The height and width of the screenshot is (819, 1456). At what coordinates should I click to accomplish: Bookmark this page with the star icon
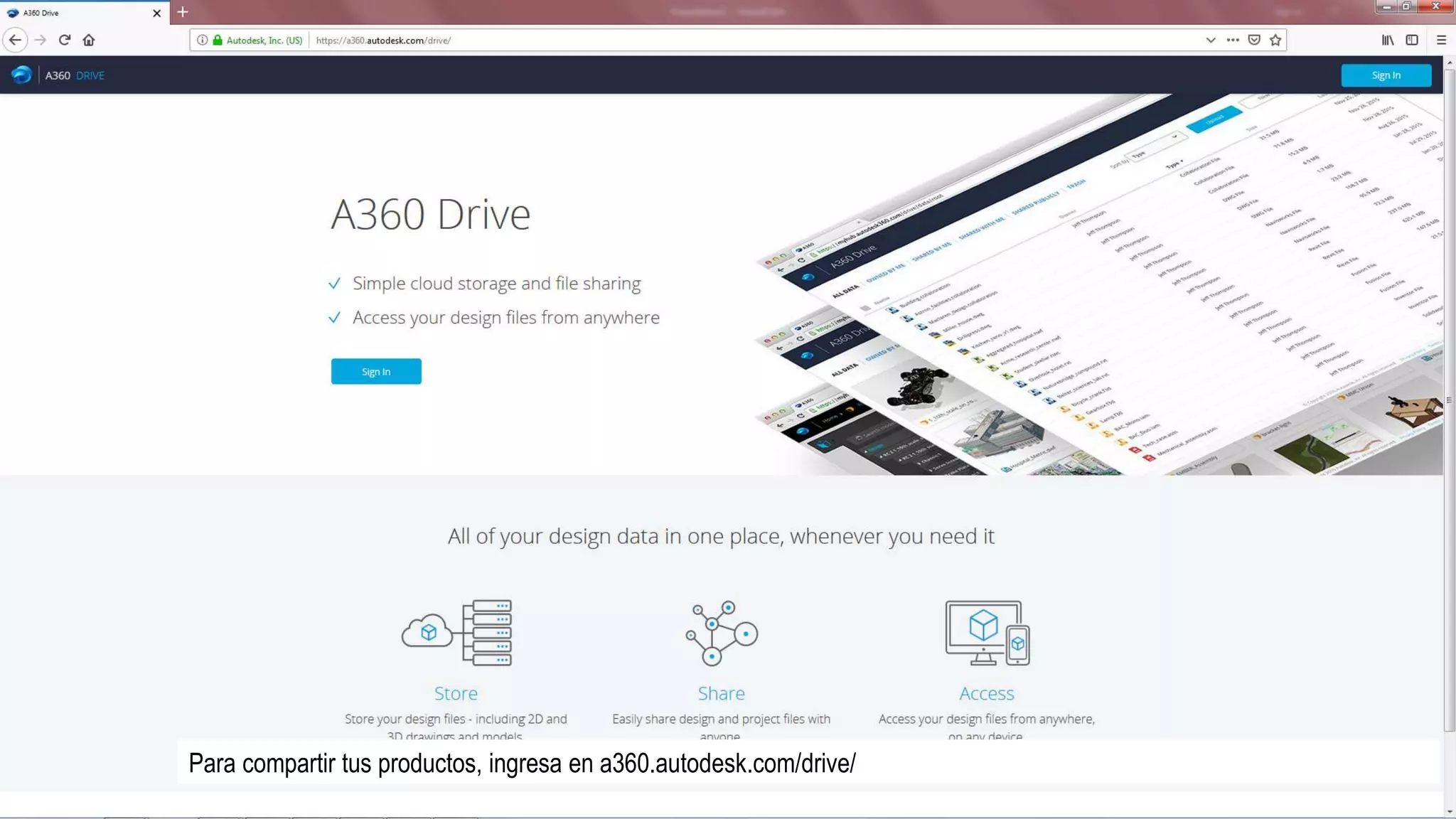pyautogui.click(x=1275, y=40)
